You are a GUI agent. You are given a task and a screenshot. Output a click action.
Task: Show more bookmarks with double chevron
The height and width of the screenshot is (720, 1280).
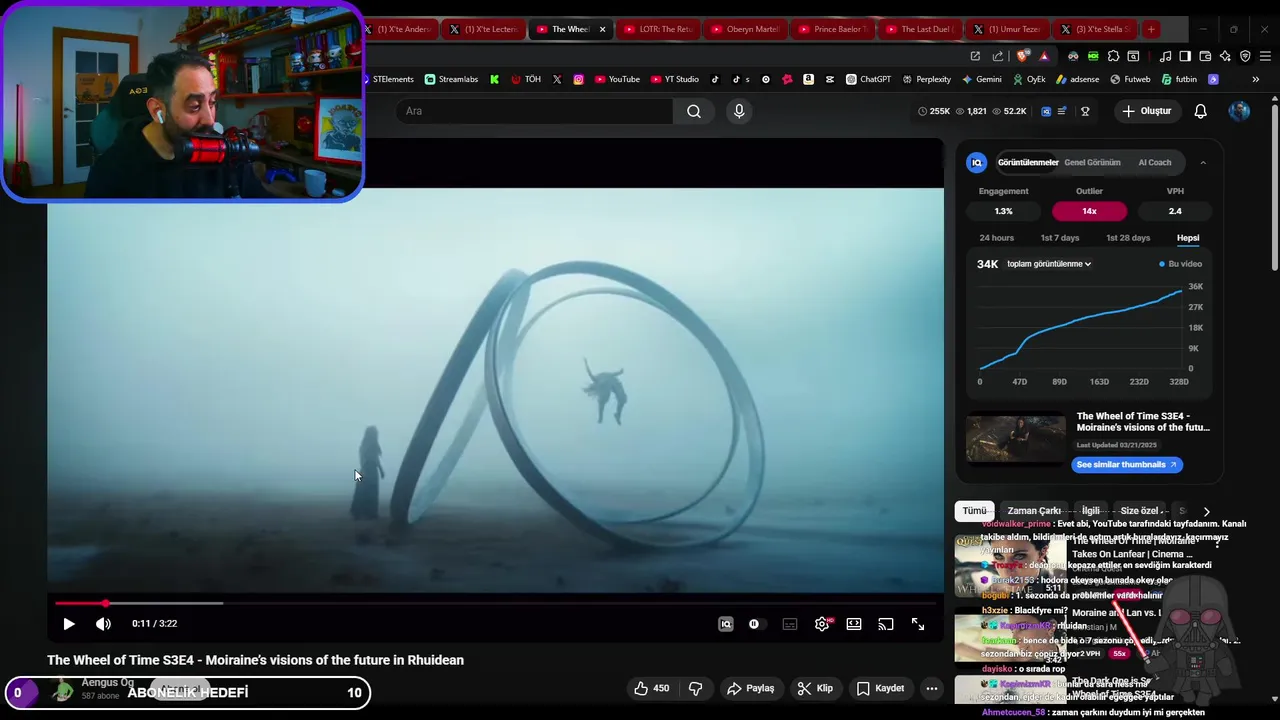pyautogui.click(x=1256, y=79)
